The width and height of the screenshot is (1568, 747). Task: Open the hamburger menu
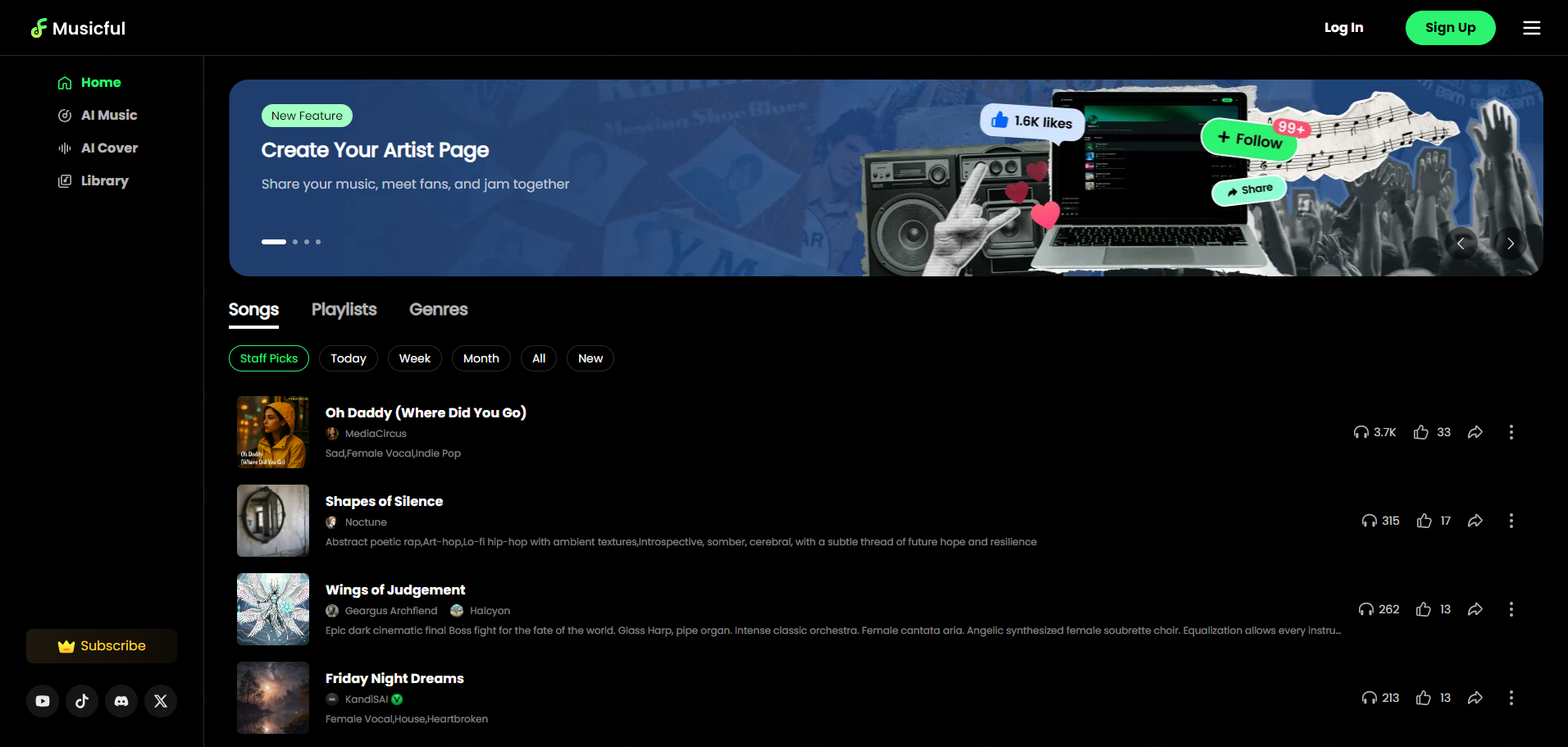[1531, 27]
